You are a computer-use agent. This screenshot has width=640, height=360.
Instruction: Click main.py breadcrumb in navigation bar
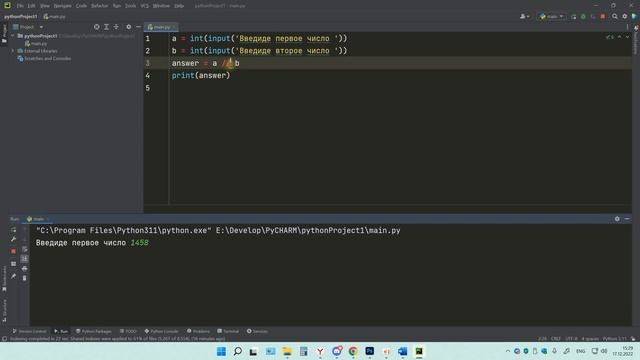tap(55, 17)
